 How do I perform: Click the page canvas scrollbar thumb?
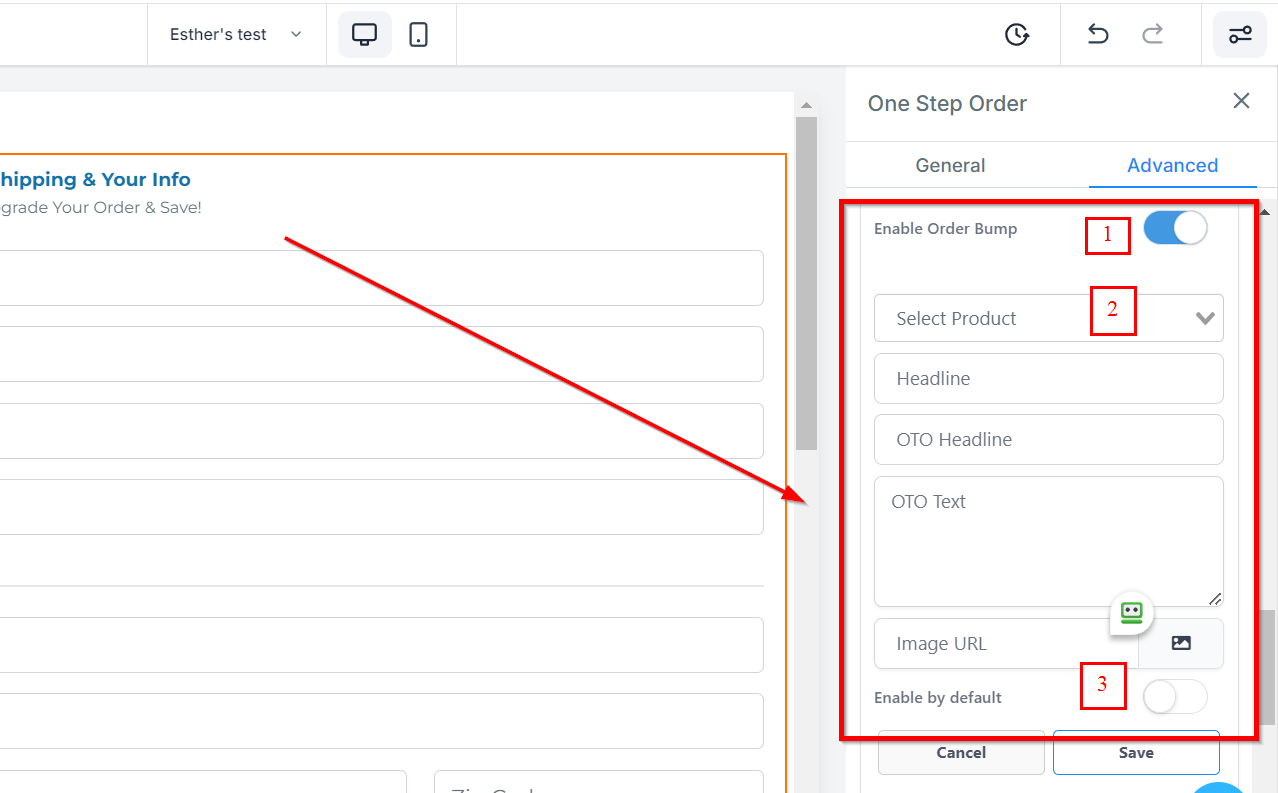[807, 283]
